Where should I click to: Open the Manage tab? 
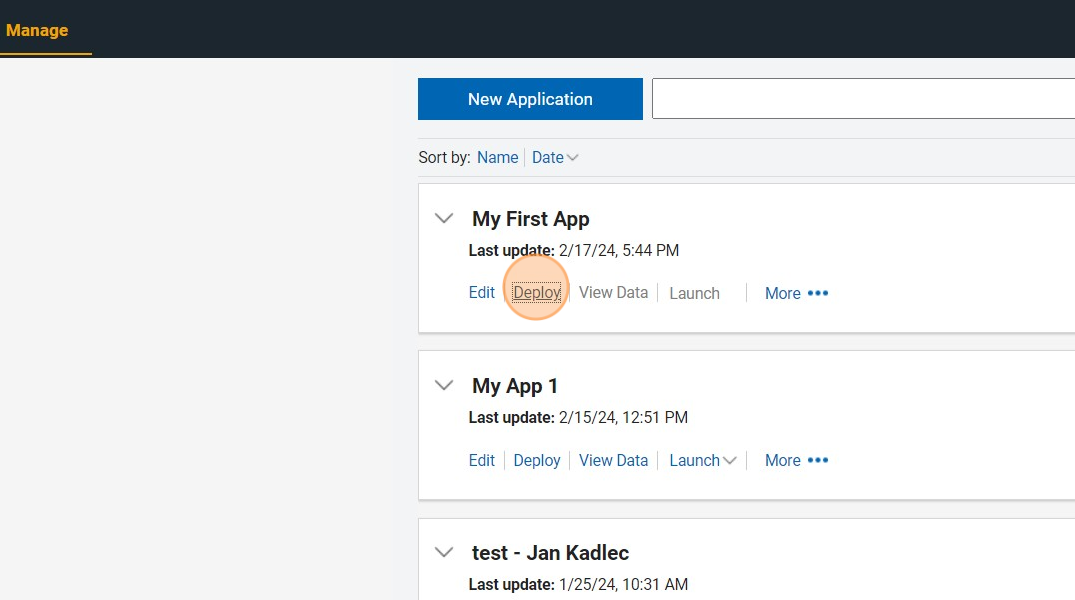click(x=37, y=30)
